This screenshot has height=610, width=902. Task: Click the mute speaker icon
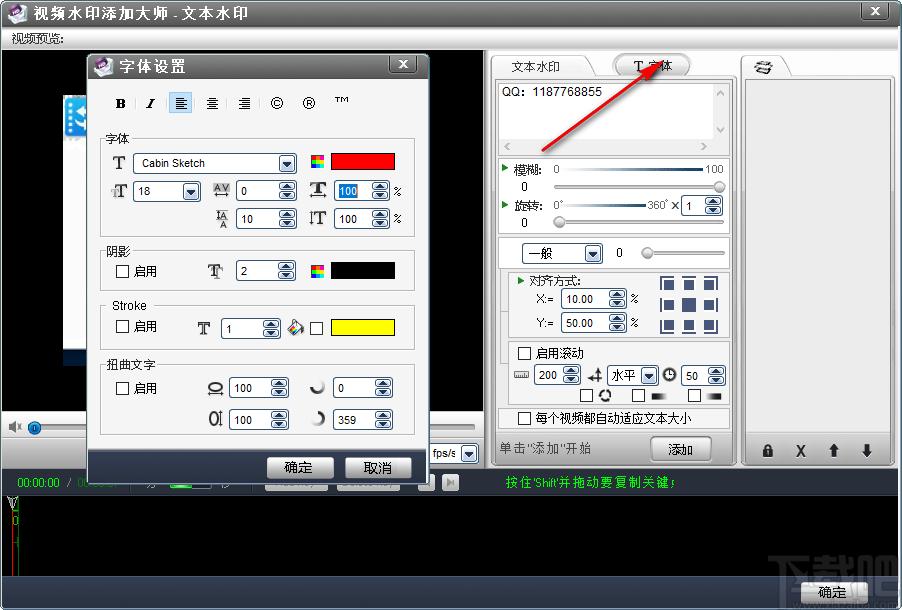coord(15,426)
